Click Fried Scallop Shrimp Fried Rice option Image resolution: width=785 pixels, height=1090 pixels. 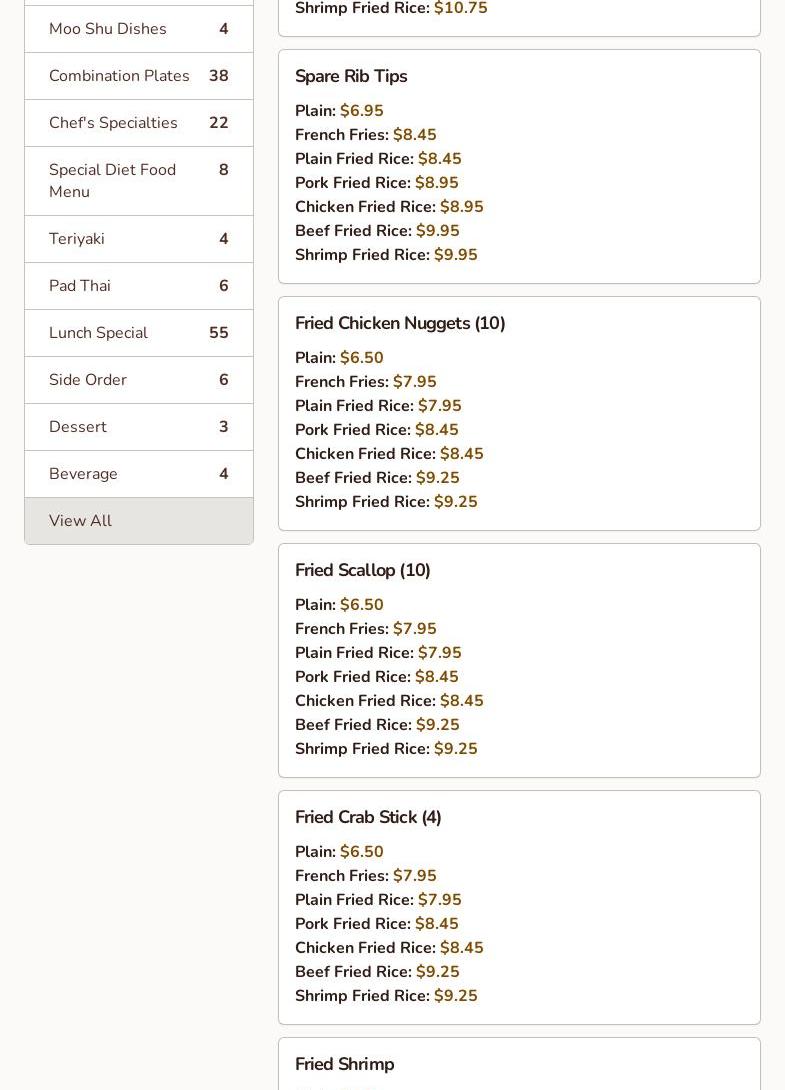[x=386, y=749]
